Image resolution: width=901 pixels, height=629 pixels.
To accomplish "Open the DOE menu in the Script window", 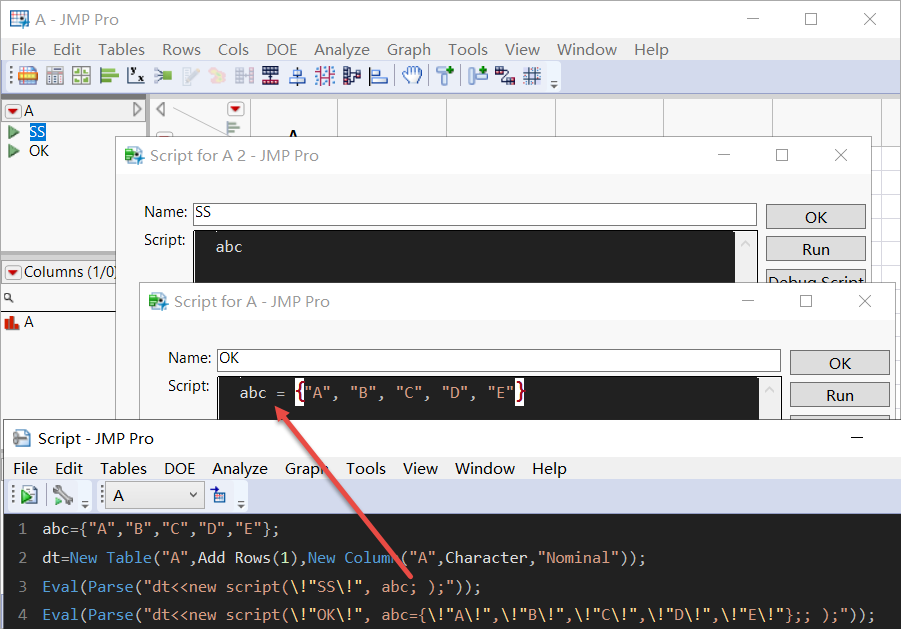I will coord(179,469).
